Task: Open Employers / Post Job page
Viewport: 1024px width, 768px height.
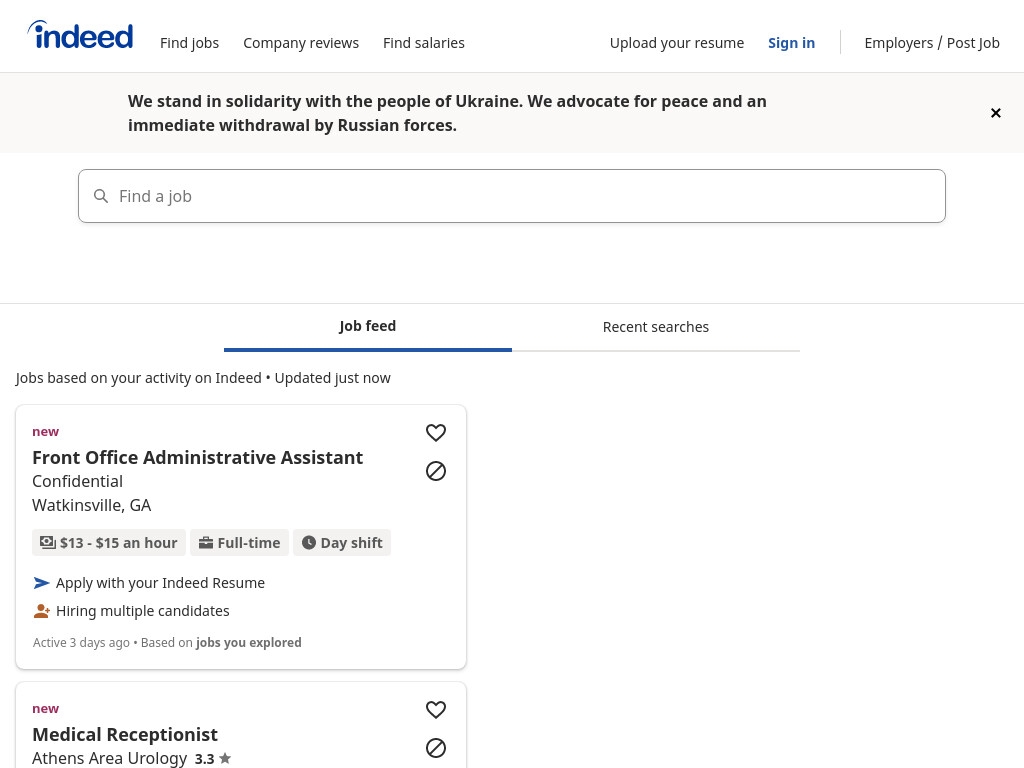Action: [x=932, y=43]
